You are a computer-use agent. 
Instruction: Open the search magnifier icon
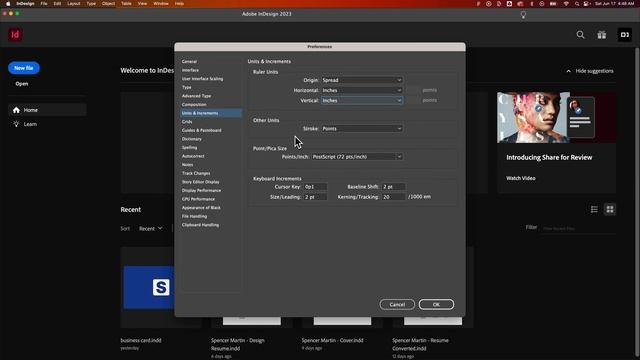580,35
